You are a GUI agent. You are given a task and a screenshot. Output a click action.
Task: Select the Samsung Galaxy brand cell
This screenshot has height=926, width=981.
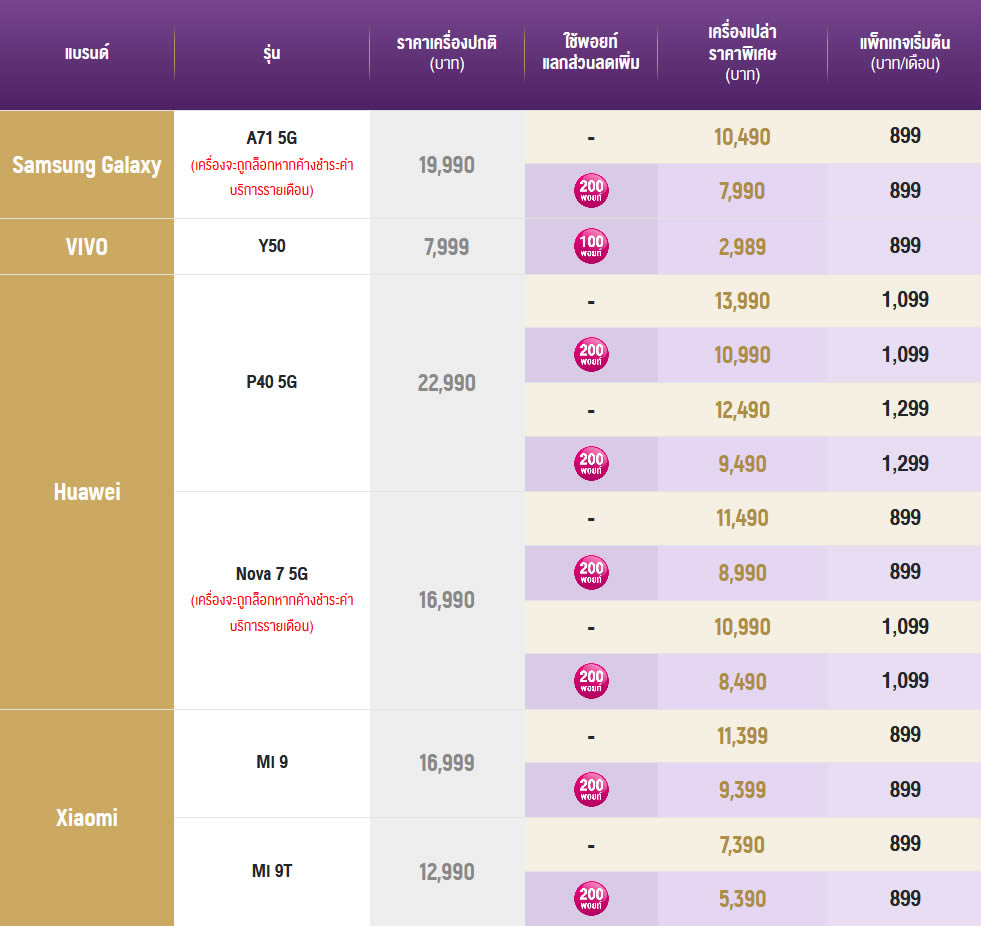[x=87, y=165]
